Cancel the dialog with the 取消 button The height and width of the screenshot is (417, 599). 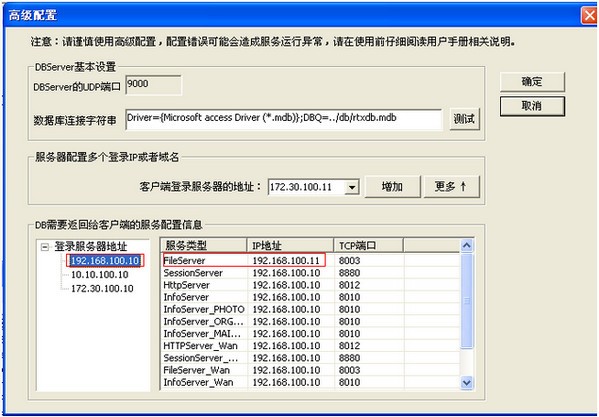[532, 106]
